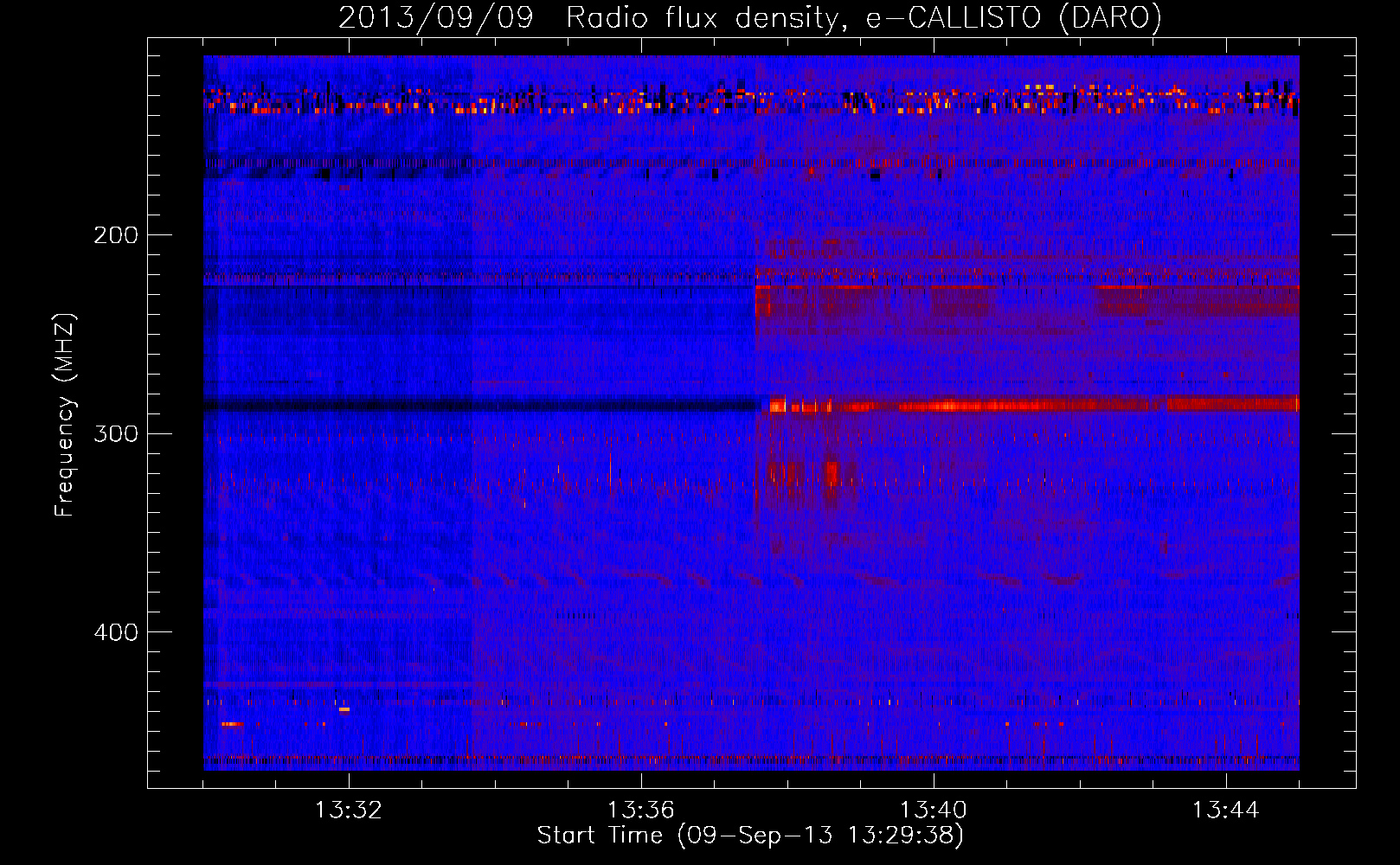Click the 13:40 time axis label
This screenshot has width=1400, height=865.
click(x=934, y=811)
